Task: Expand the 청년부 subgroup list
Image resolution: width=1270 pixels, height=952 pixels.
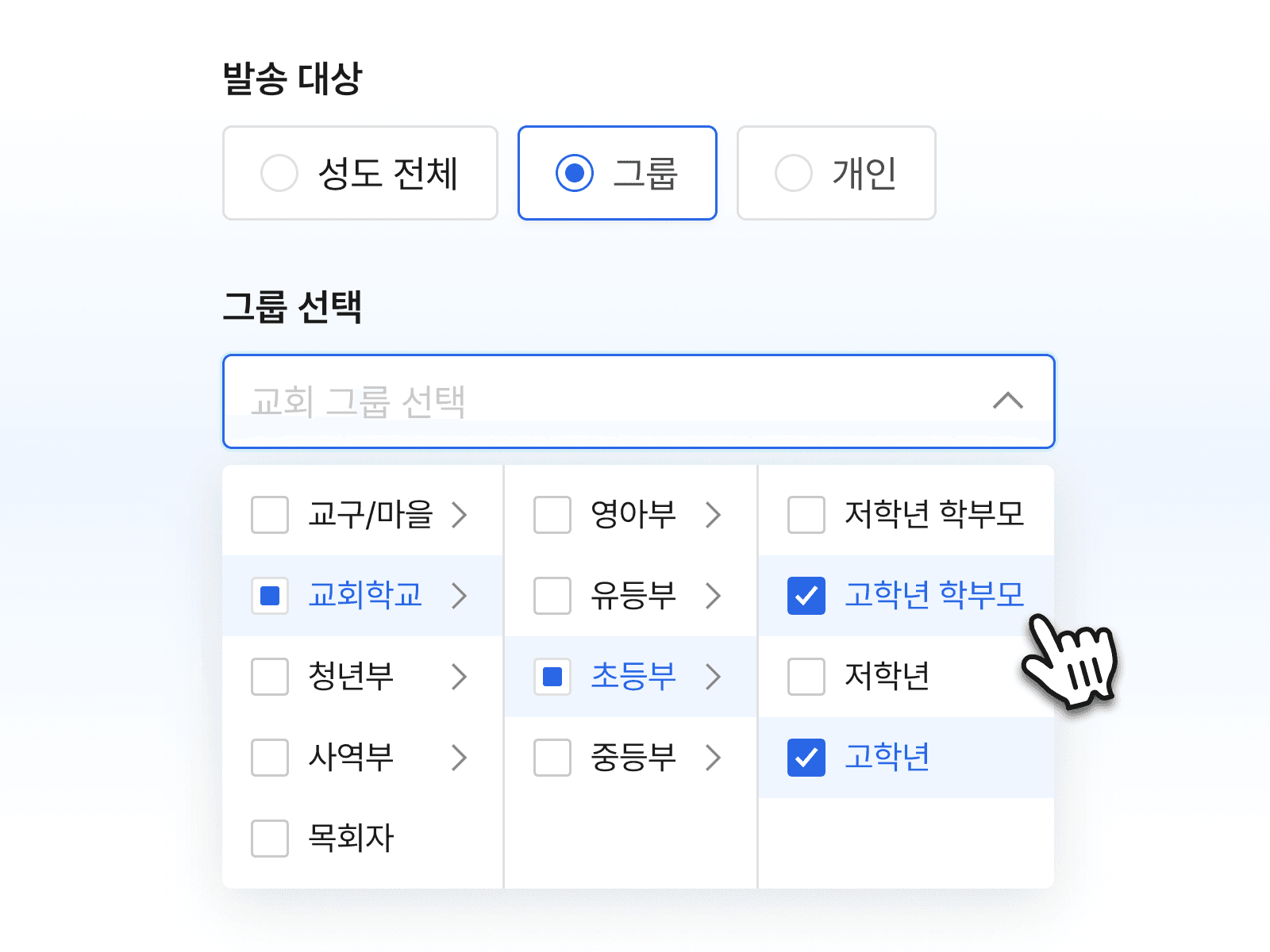Action: (x=461, y=677)
